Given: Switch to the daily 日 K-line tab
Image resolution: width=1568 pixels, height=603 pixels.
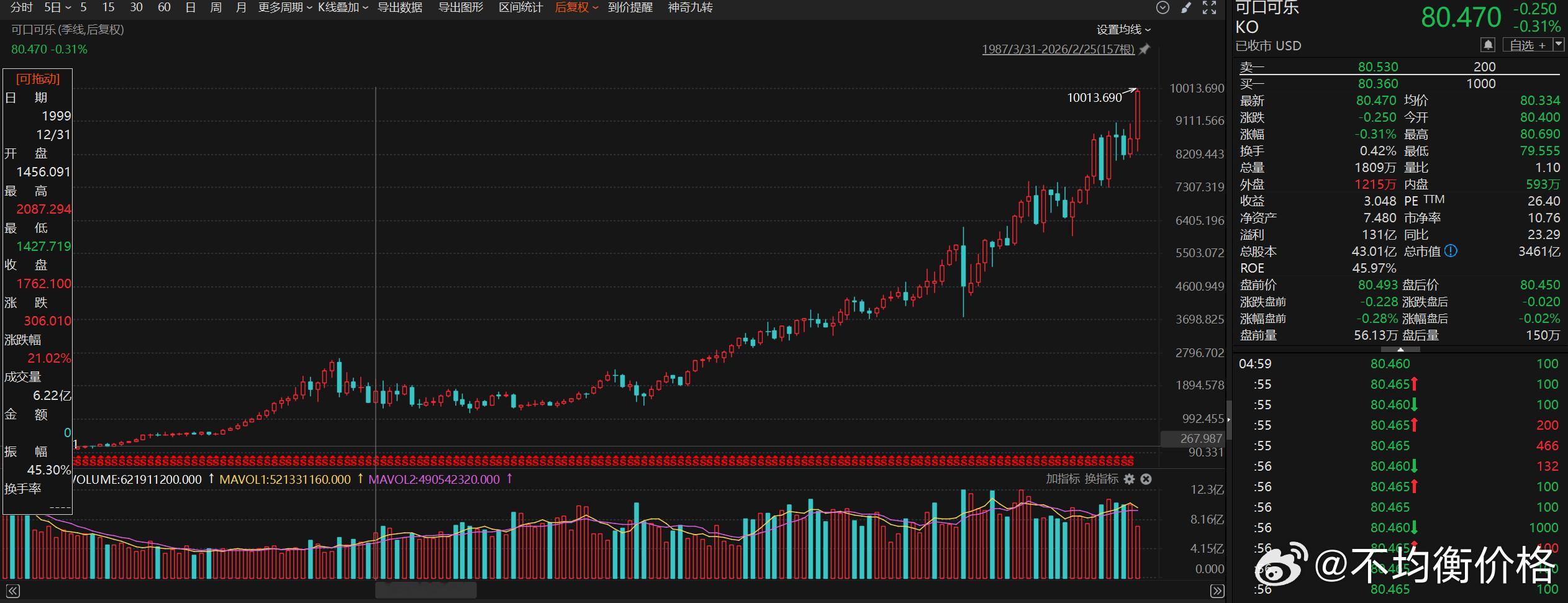Looking at the screenshot, I should 191,7.
